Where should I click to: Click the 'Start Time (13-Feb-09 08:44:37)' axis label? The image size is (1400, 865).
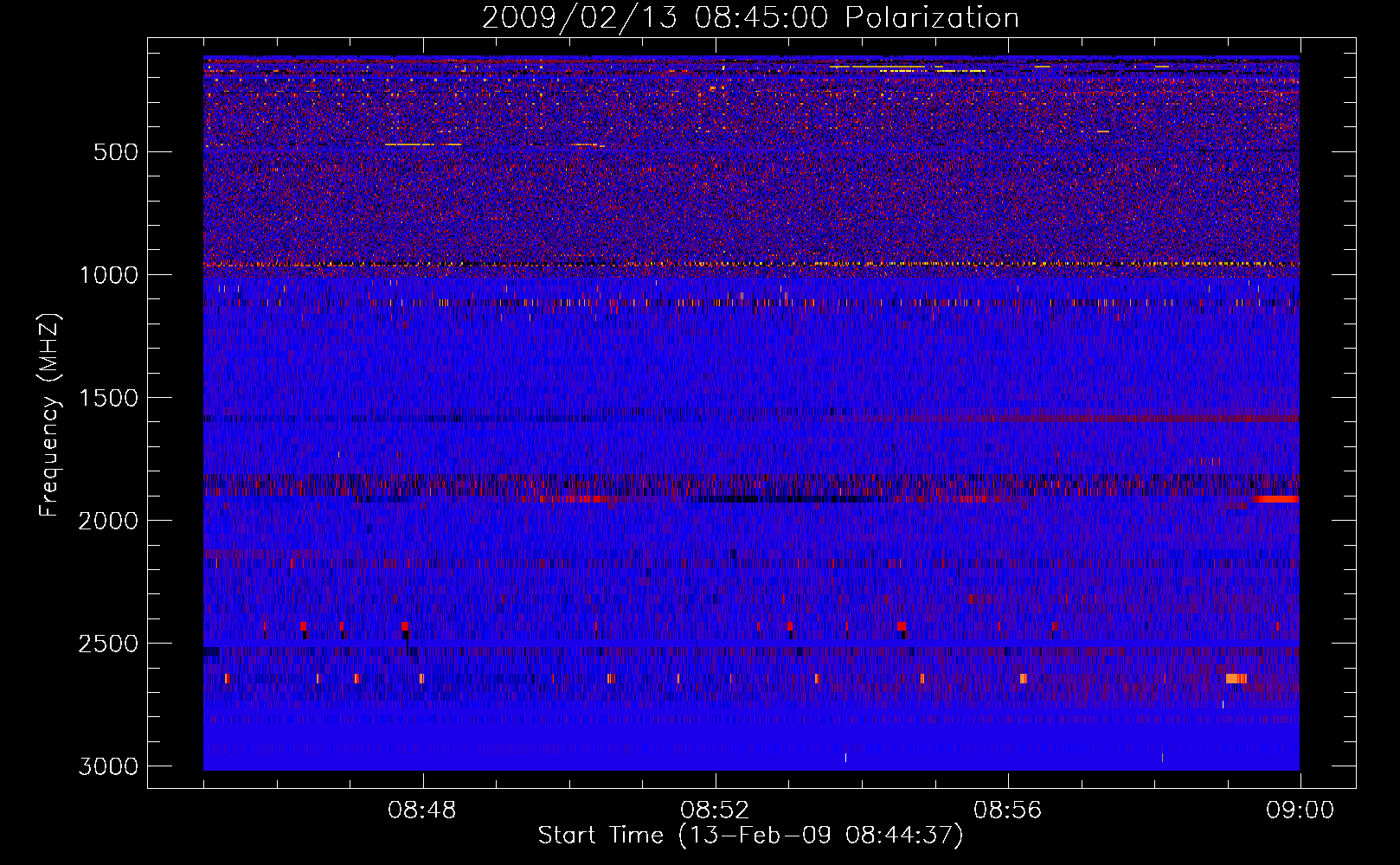[750, 836]
